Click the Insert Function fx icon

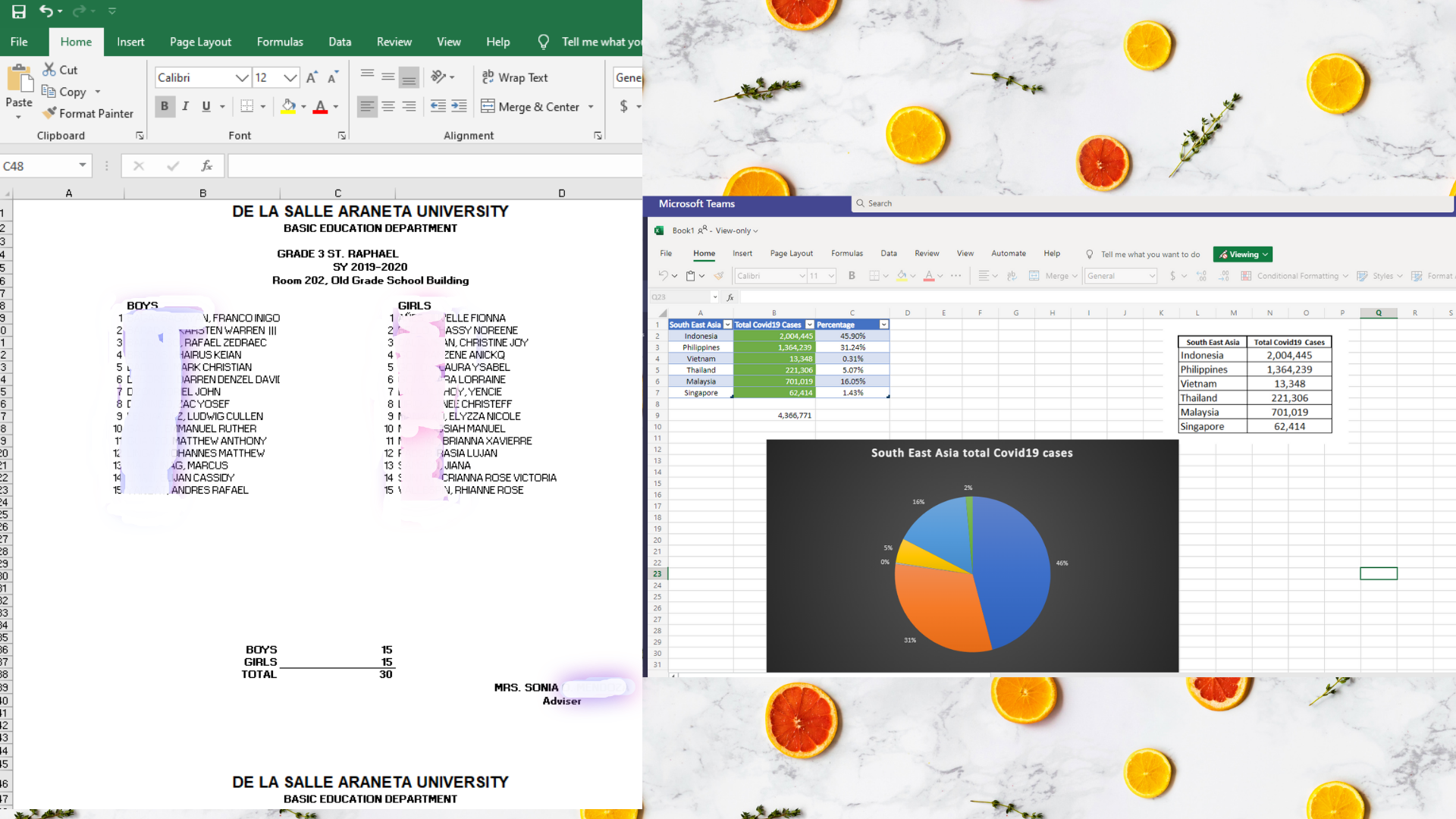click(206, 165)
